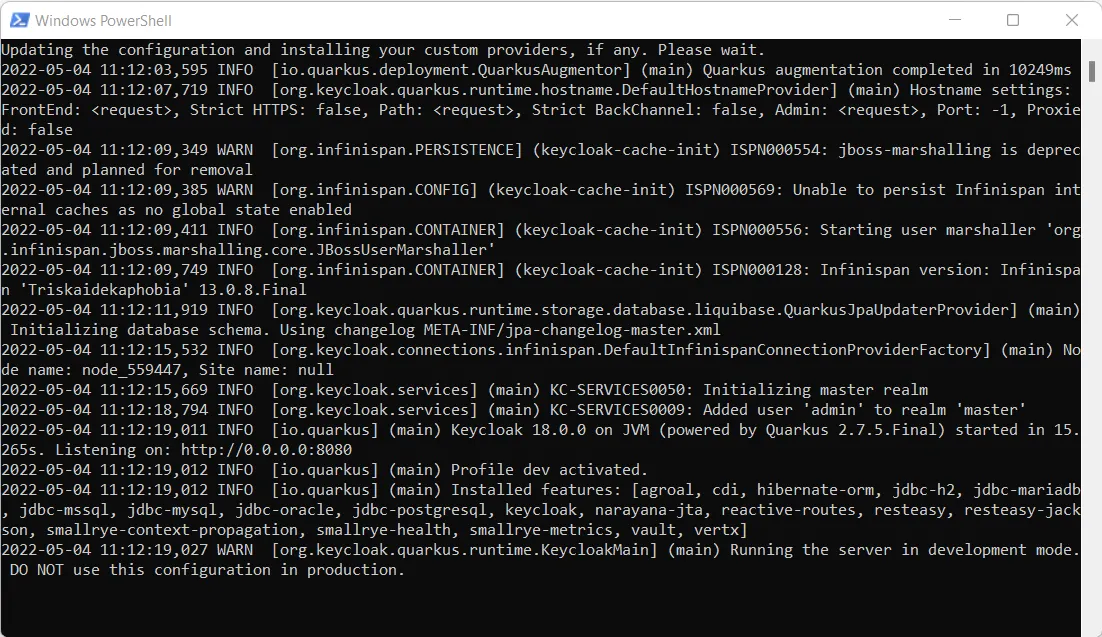
Task: Click the text 'http://0.0.0.0:8080'
Action: (266, 450)
